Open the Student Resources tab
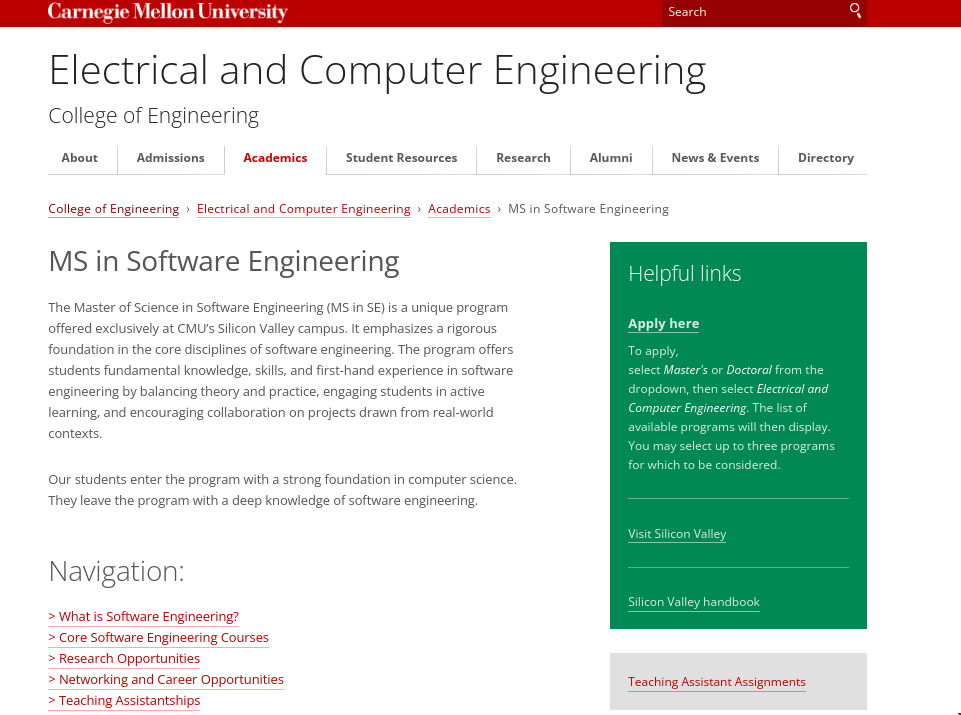The image size is (961, 715). tap(401, 158)
